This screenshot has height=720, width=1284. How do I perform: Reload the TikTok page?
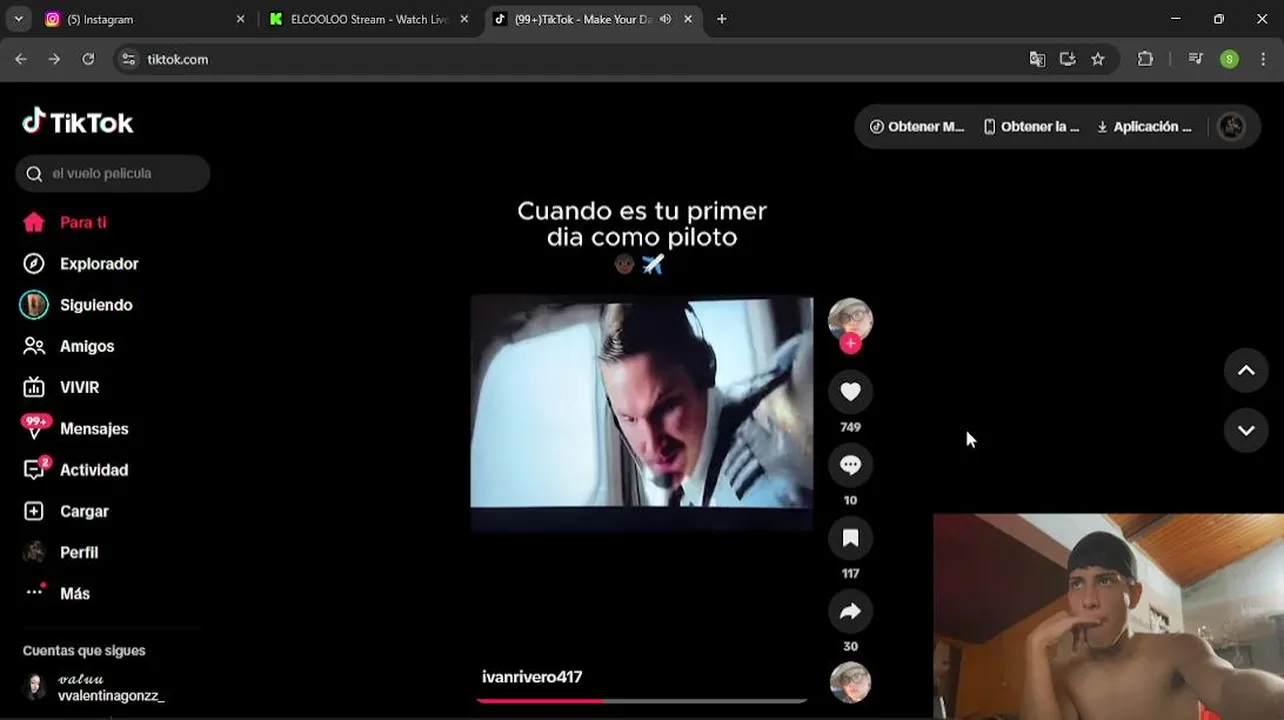88,59
